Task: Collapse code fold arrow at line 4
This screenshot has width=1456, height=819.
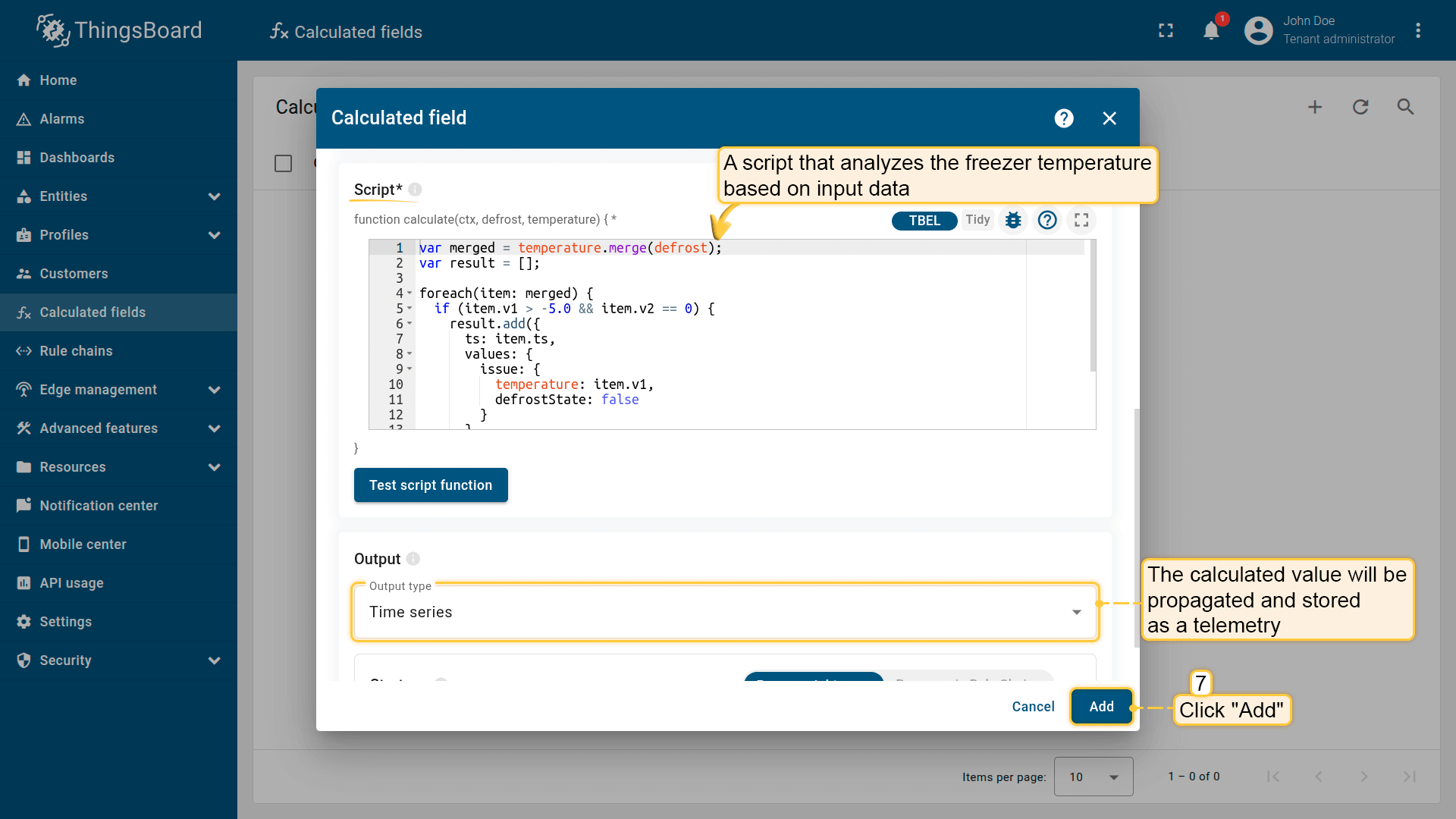Action: coord(409,293)
